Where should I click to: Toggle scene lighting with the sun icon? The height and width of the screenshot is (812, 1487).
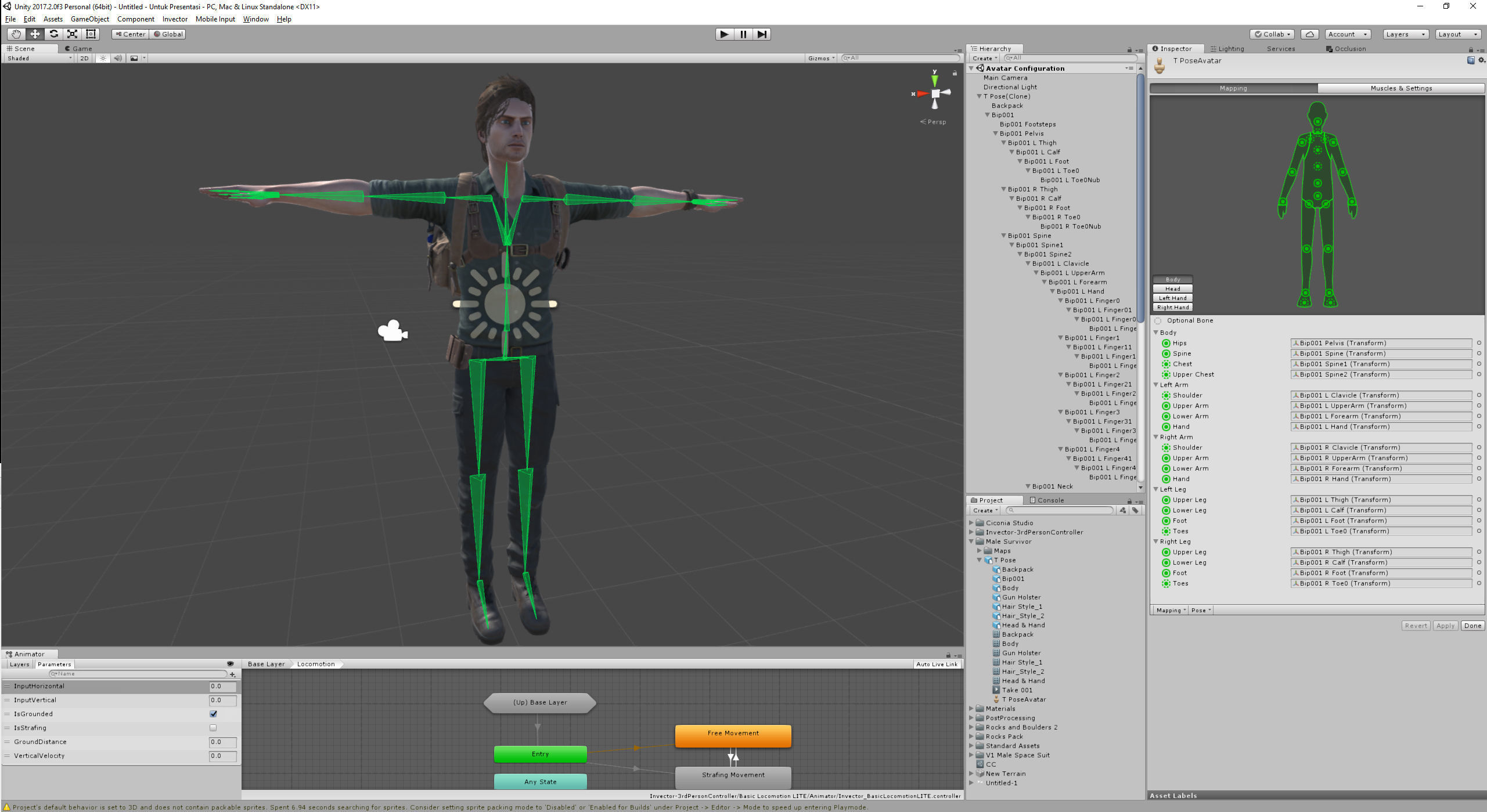pos(103,58)
